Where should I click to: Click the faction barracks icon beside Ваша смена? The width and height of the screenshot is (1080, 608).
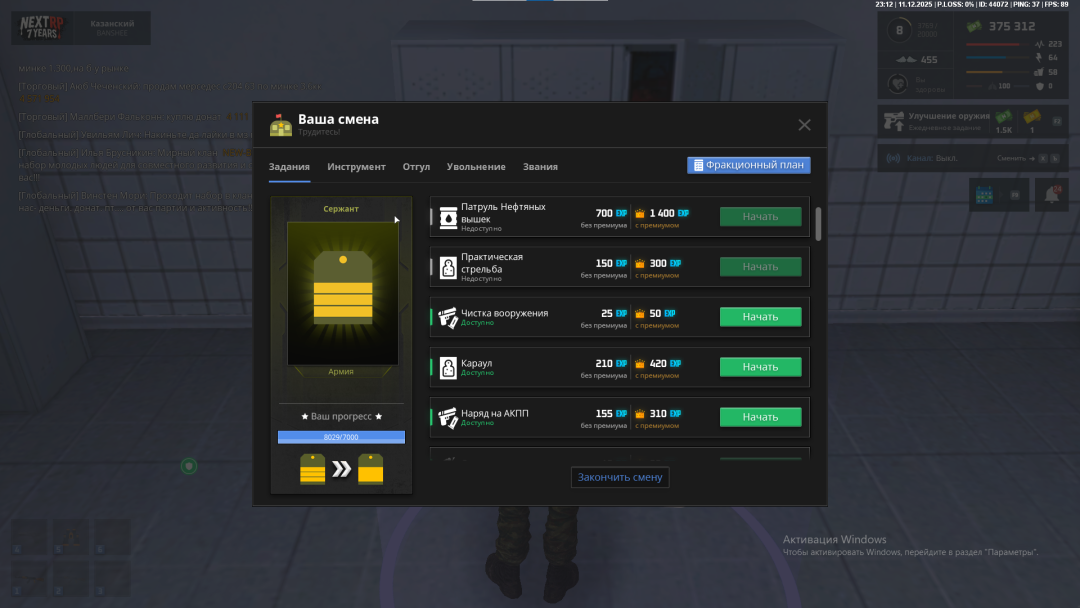coord(281,125)
